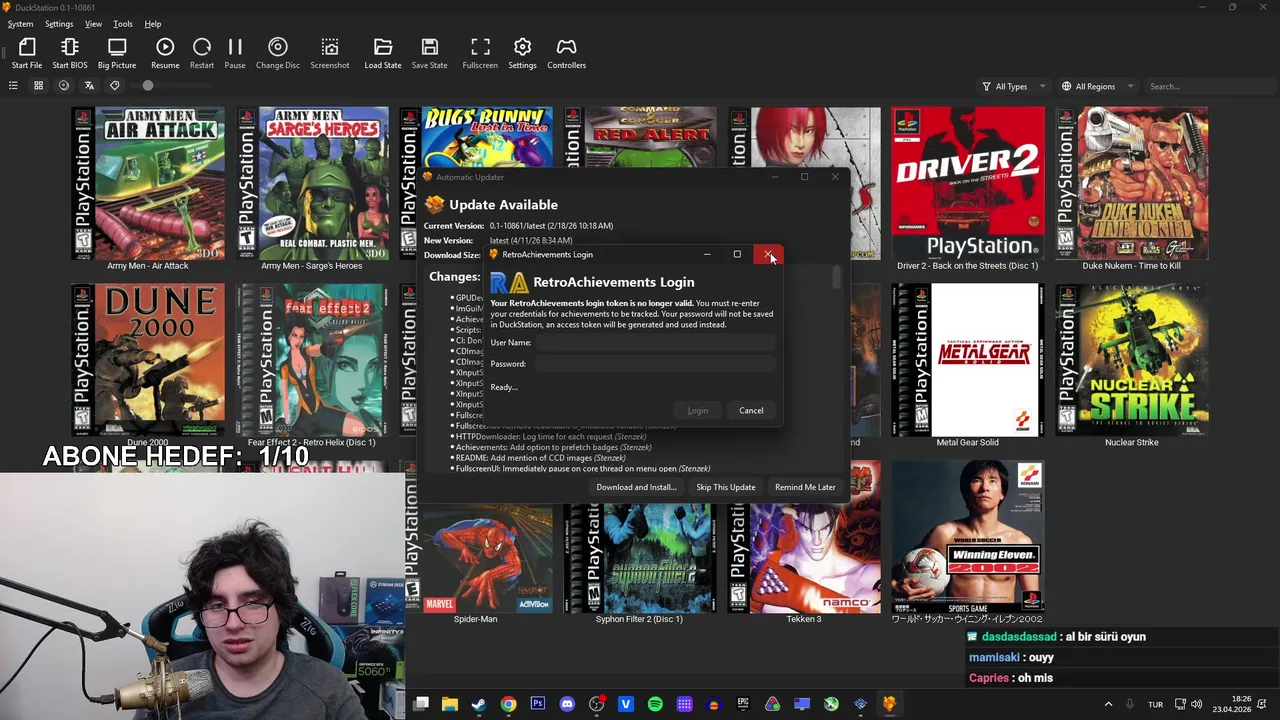Click the Save State icon
The height and width of the screenshot is (720, 1280).
pos(430,54)
